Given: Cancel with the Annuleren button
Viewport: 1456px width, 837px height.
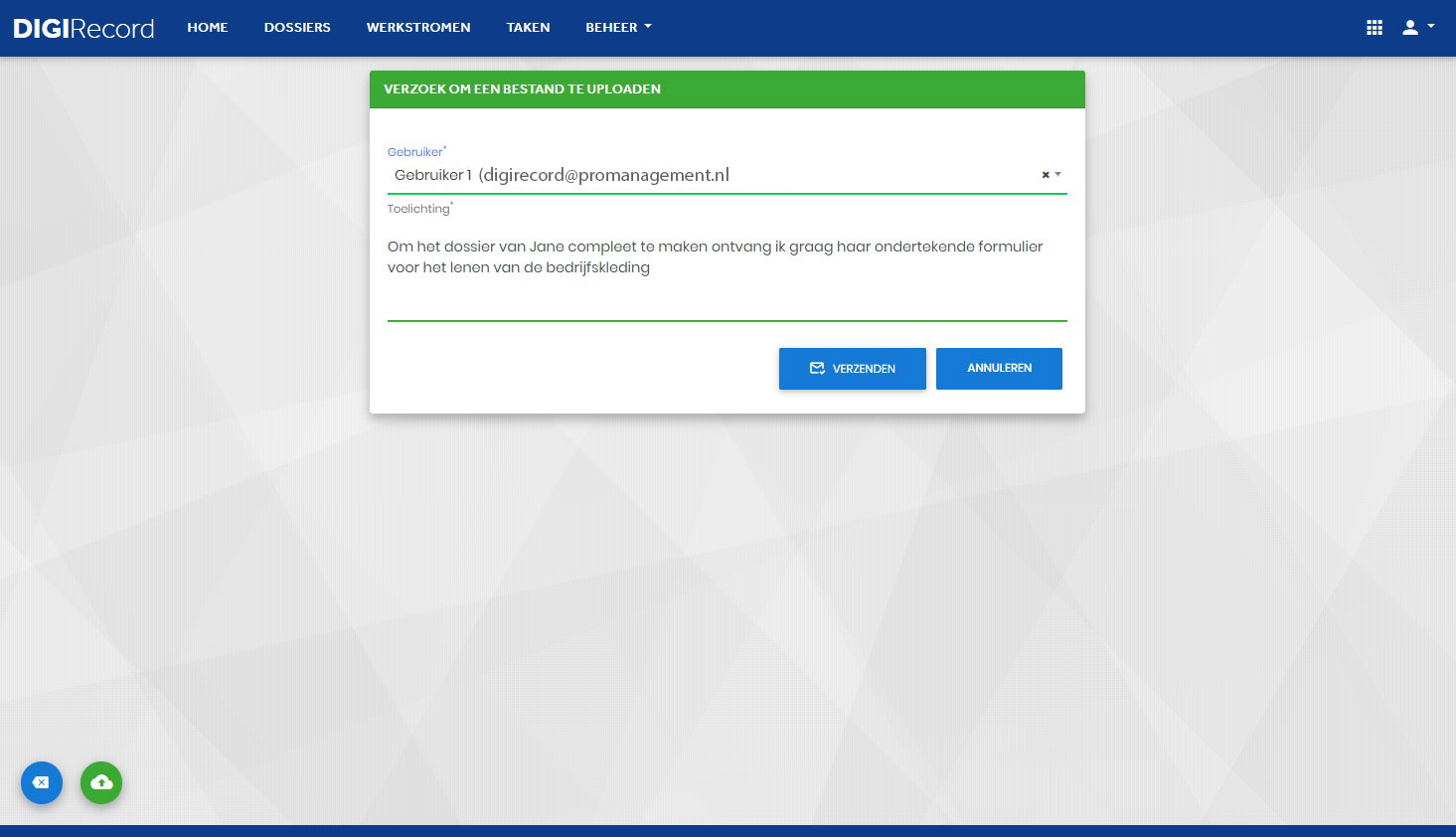Looking at the screenshot, I should point(999,369).
